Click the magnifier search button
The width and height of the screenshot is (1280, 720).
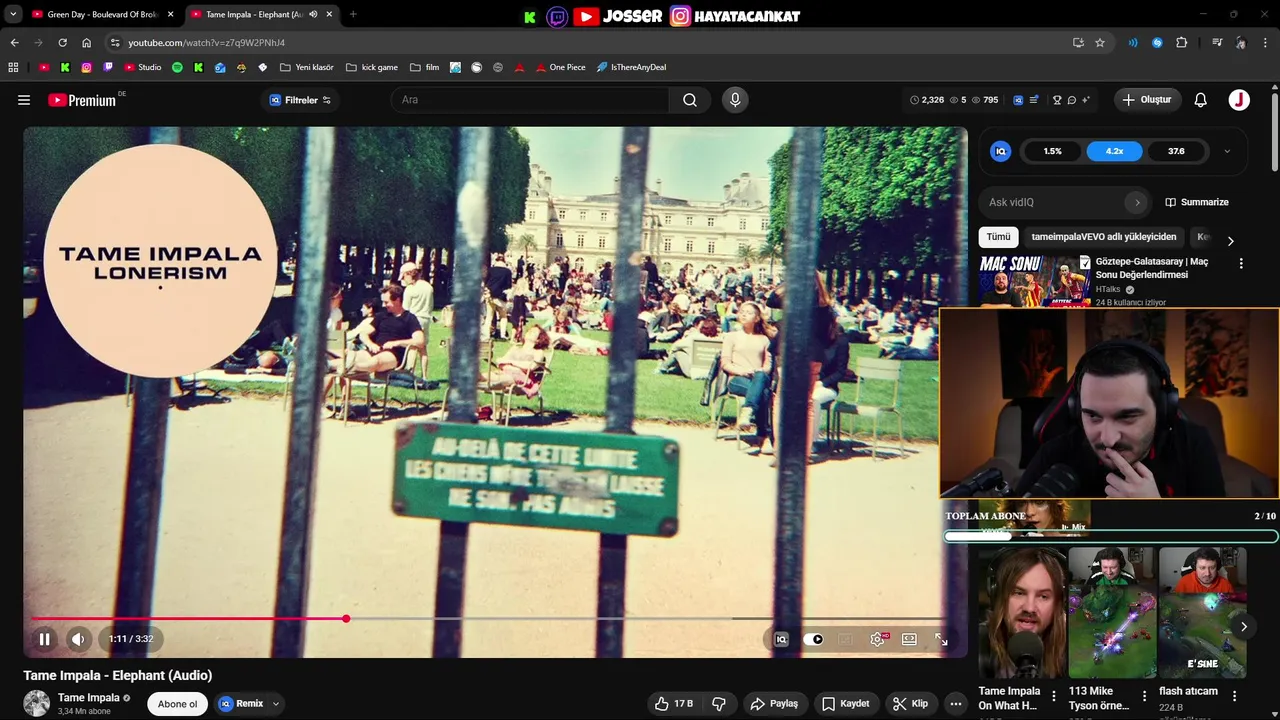coord(690,100)
